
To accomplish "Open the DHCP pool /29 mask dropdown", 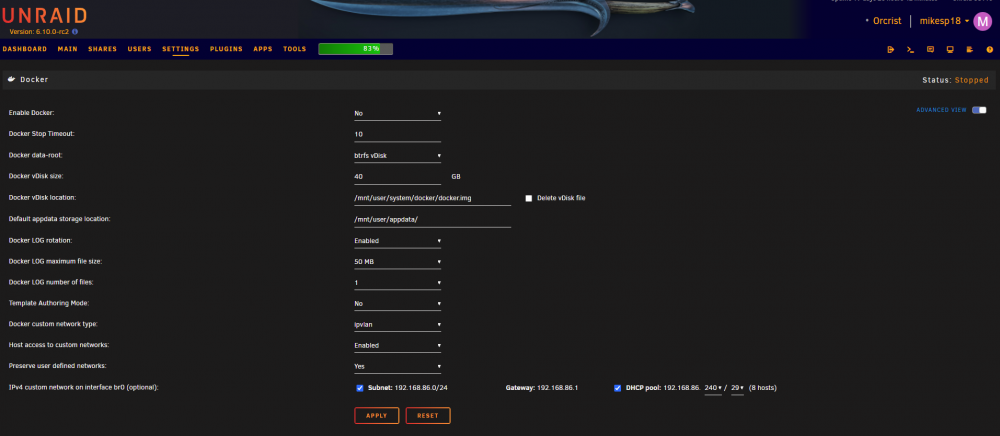I will coord(737,388).
